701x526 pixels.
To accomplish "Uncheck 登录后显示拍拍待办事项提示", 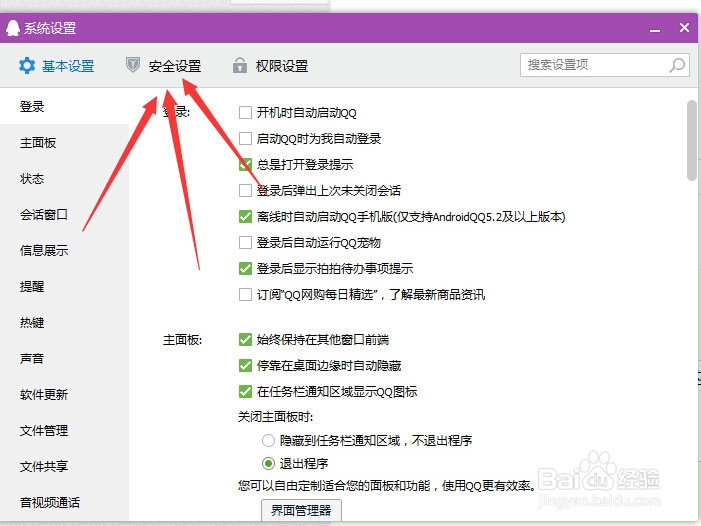I will click(245, 269).
